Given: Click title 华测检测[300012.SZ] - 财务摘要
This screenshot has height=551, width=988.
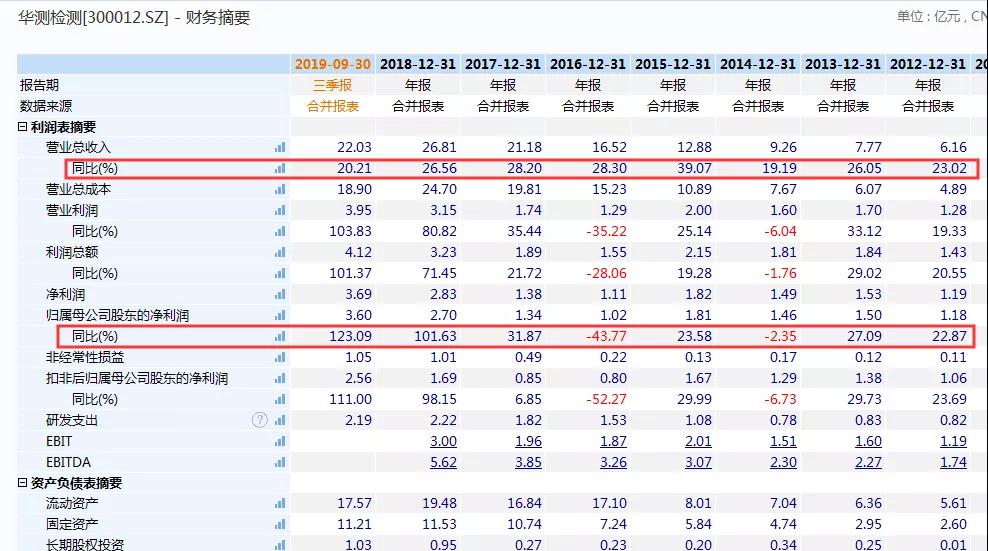Looking at the screenshot, I should (x=134, y=18).
